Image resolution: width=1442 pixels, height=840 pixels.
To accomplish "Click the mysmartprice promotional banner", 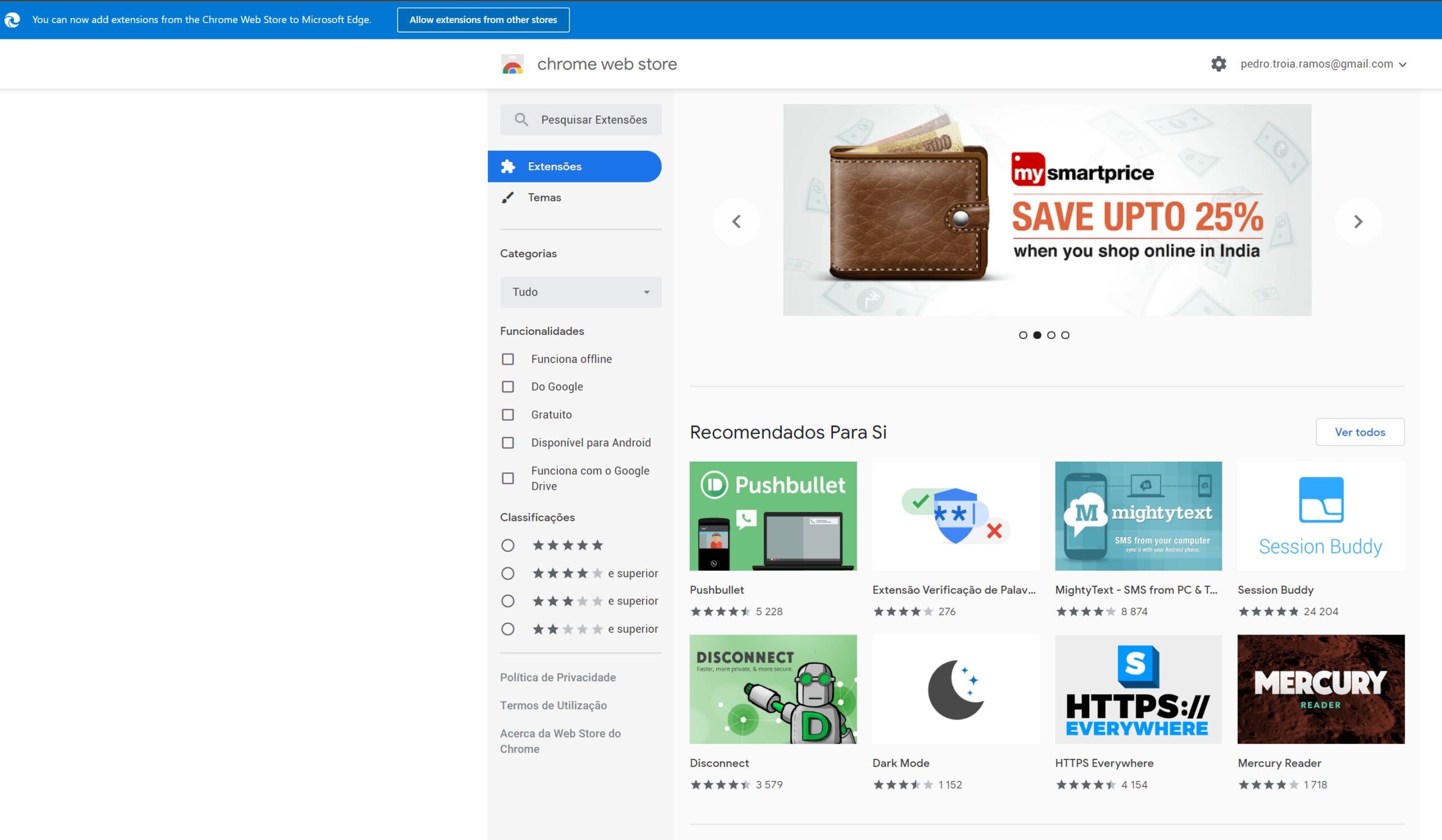I will (x=1047, y=210).
